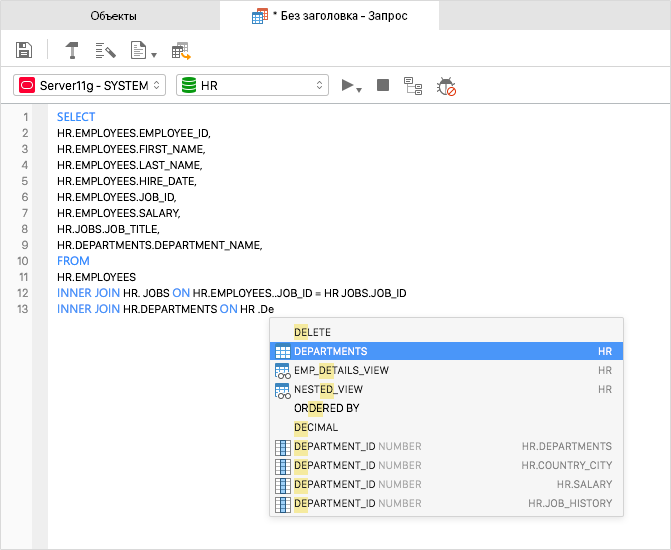Image resolution: width=671 pixels, height=550 pixels.
Task: Switch to the Объекты tab
Action: [x=113, y=16]
